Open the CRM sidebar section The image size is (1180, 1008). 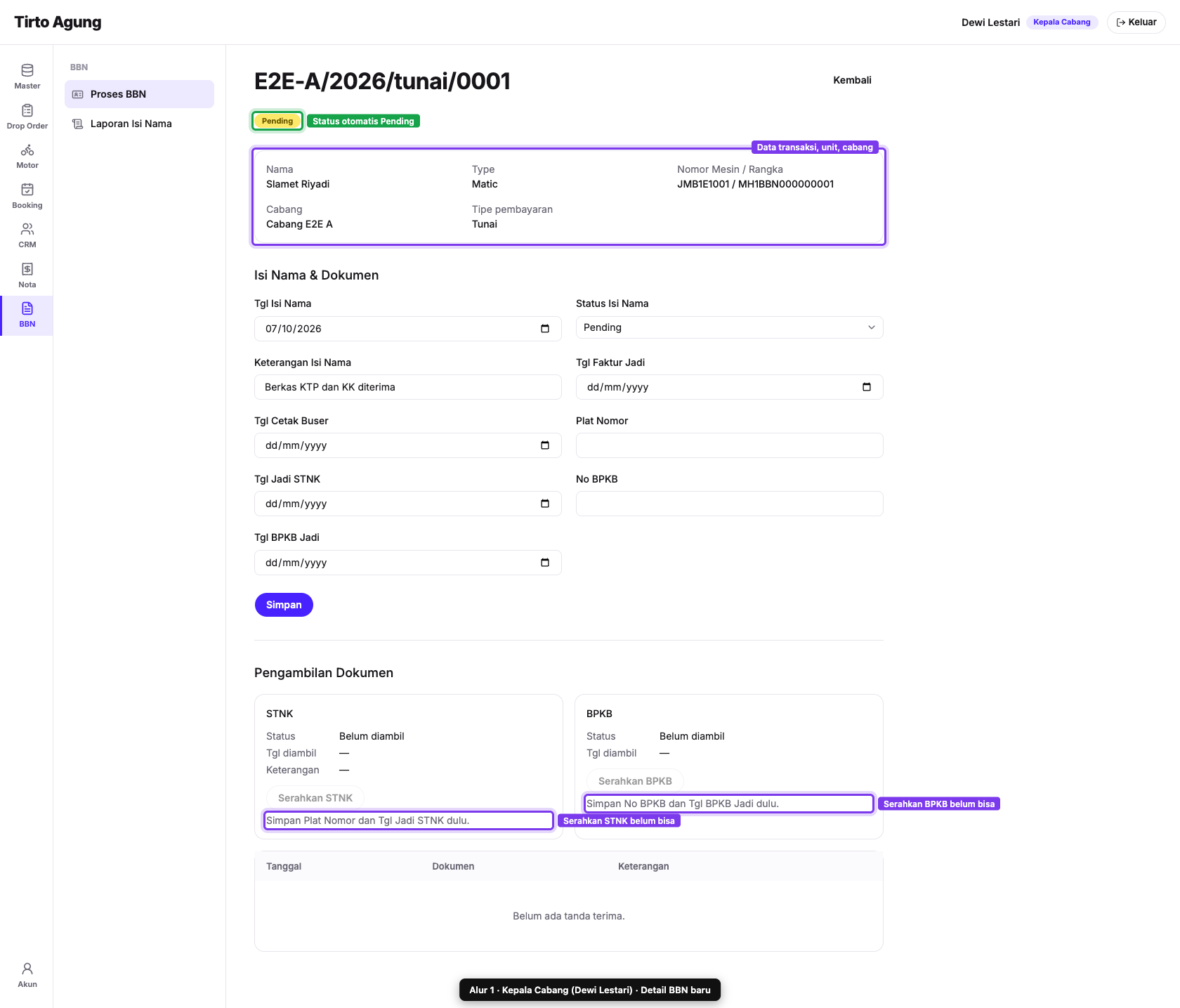27,236
